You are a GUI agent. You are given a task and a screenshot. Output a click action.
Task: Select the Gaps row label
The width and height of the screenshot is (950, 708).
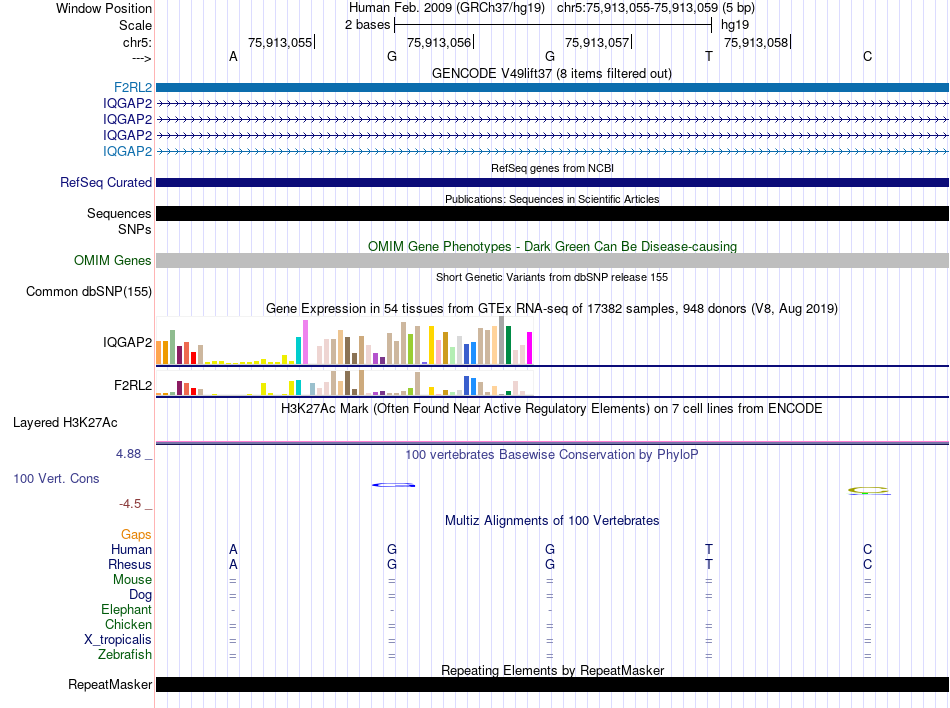pos(136,534)
